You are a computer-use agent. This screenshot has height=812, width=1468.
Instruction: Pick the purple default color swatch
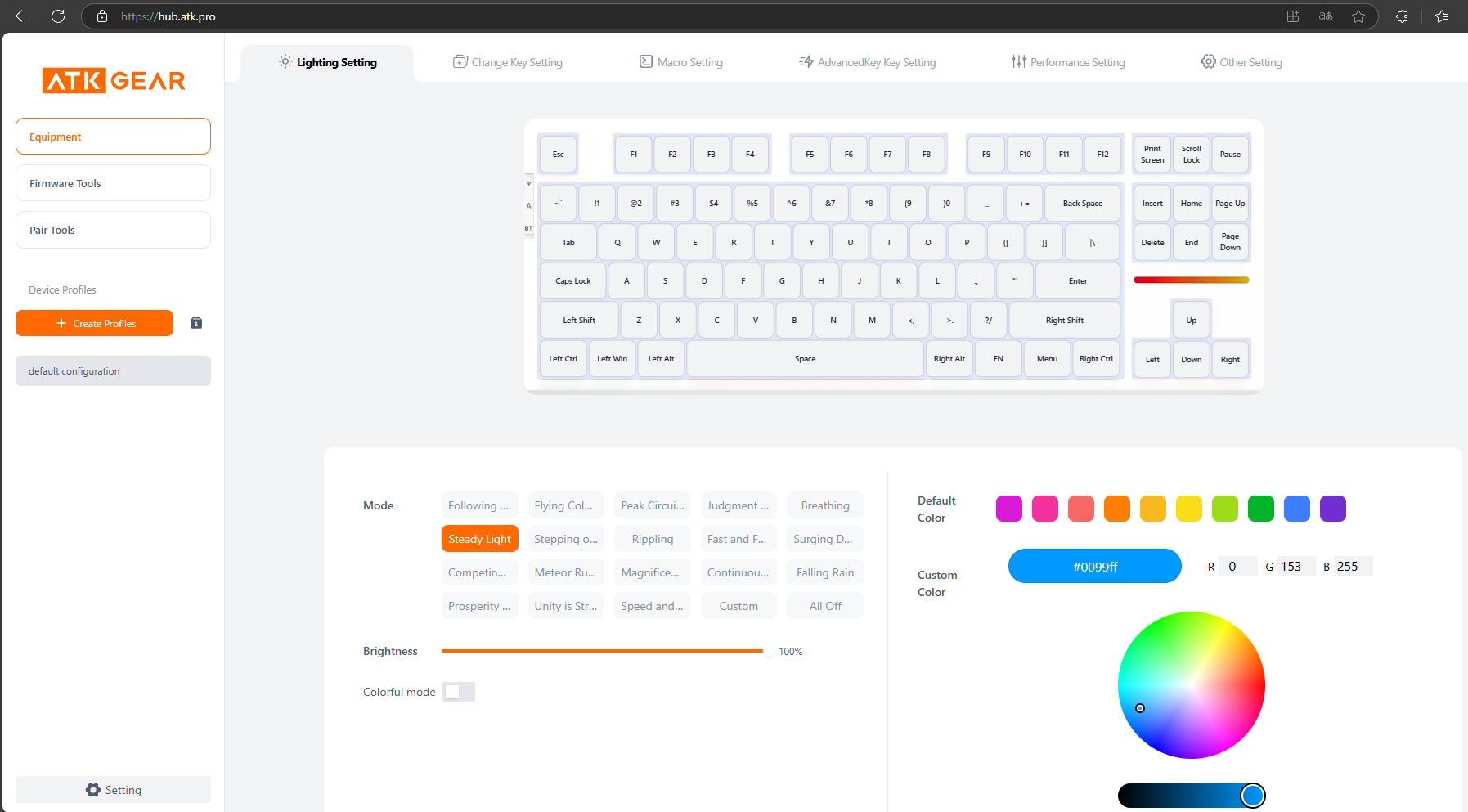coord(1333,509)
